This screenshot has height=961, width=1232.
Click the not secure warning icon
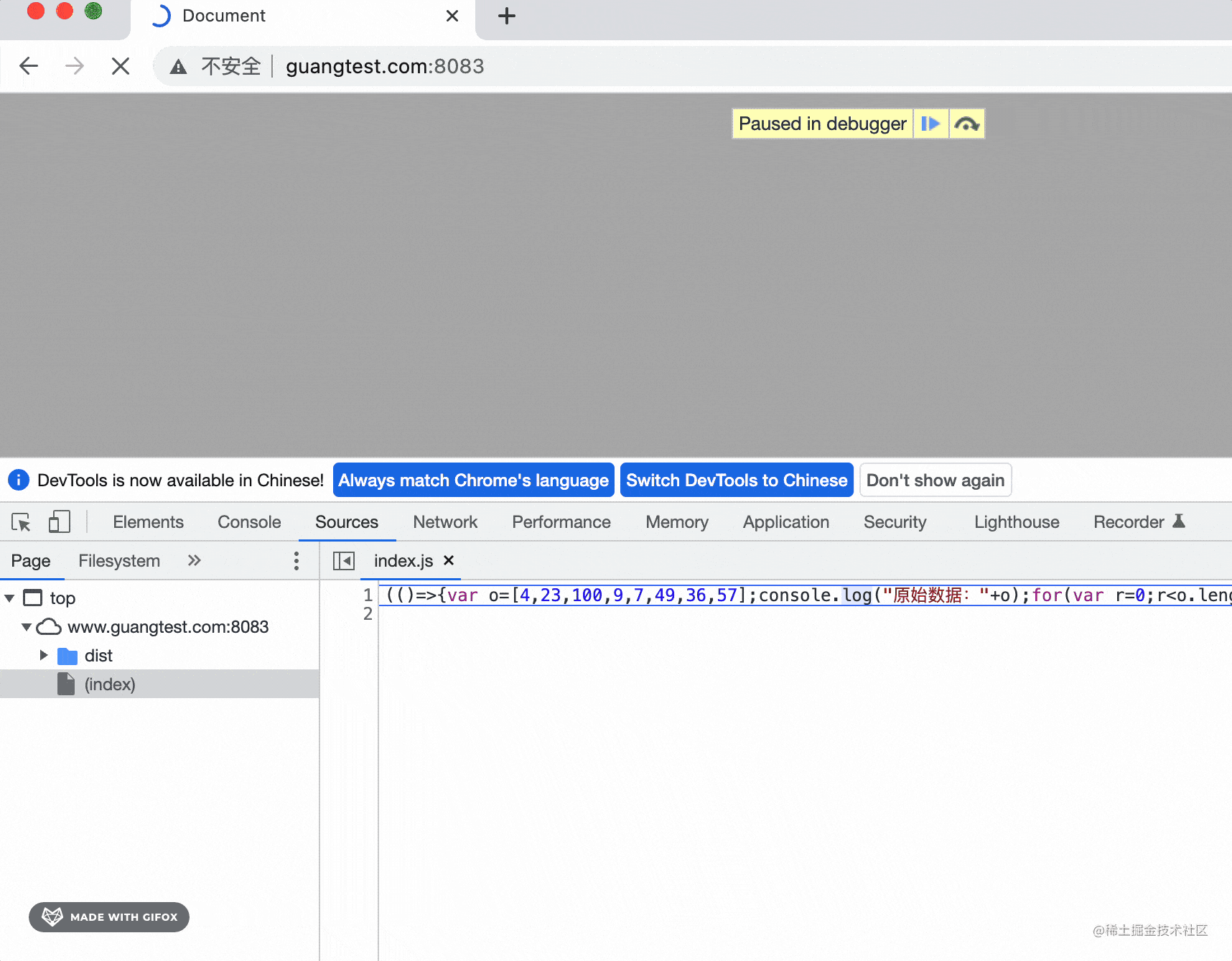[178, 67]
